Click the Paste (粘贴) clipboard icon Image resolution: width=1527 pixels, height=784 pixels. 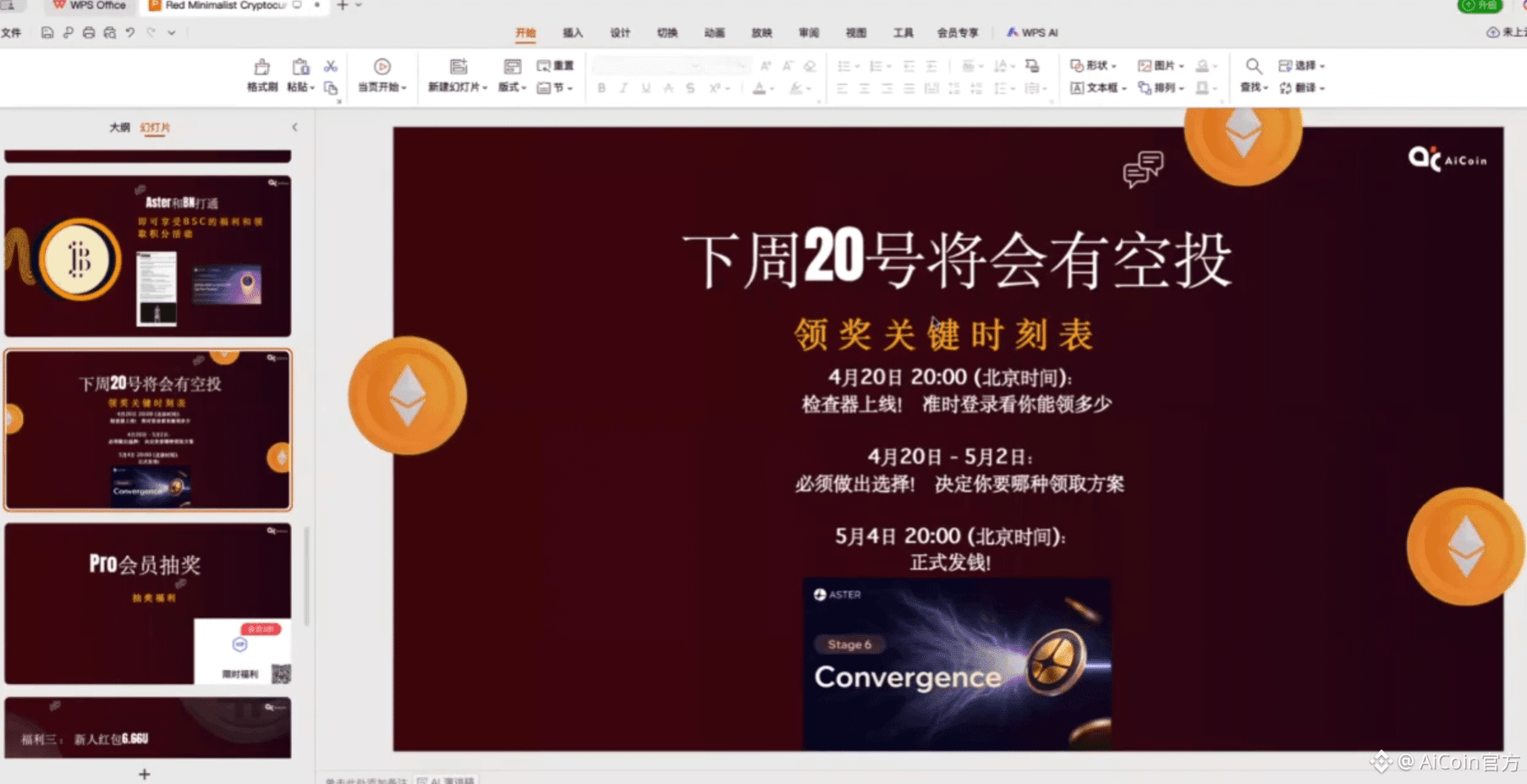point(300,67)
